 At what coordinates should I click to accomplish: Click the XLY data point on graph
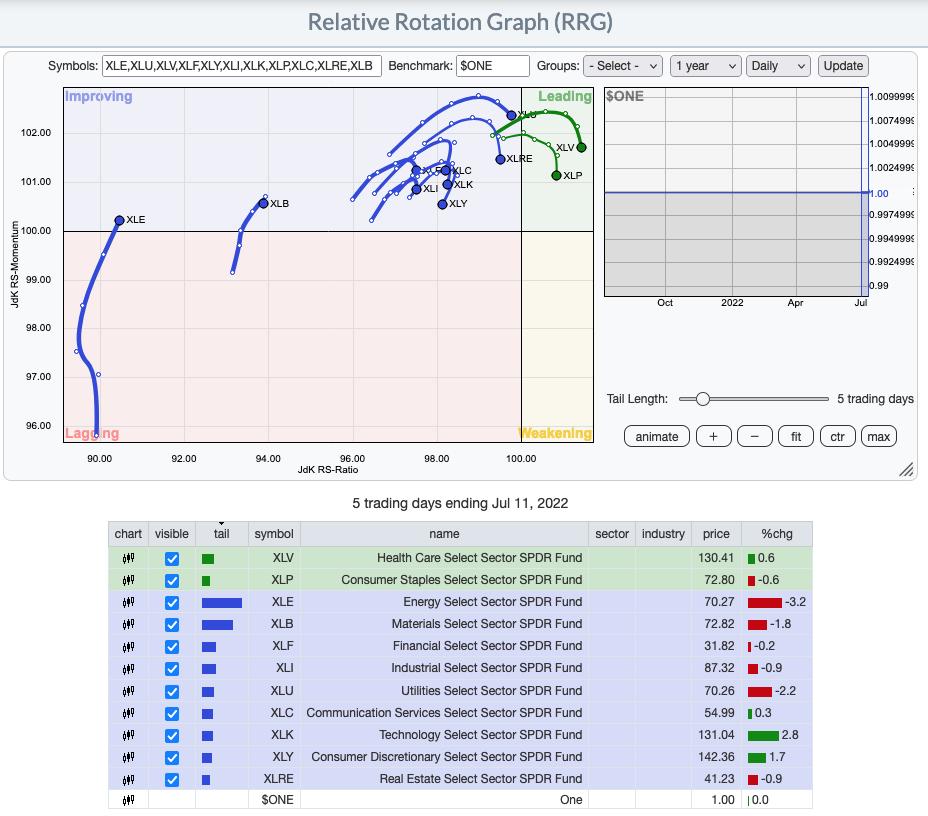[x=442, y=204]
